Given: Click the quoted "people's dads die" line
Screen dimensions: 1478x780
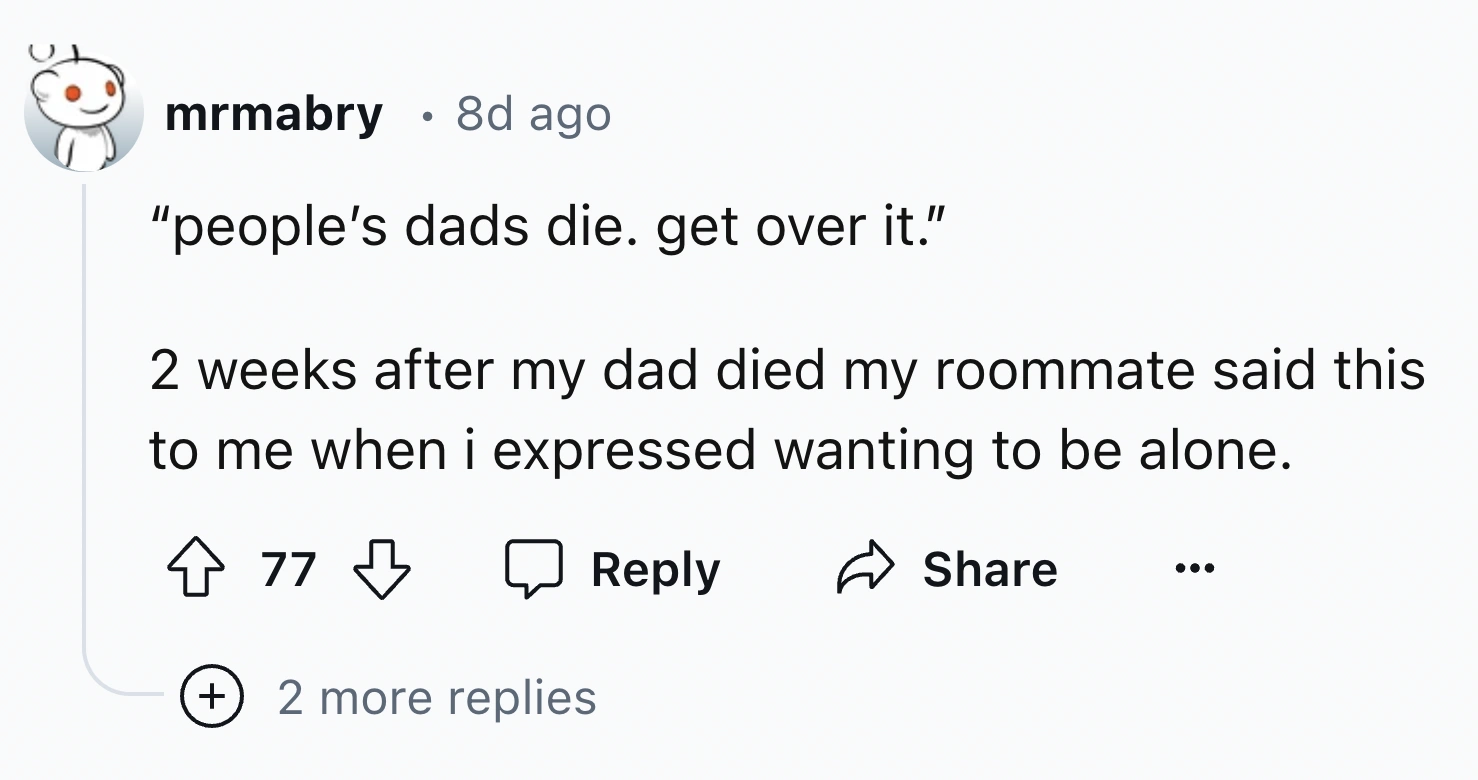Looking at the screenshot, I should click(545, 228).
